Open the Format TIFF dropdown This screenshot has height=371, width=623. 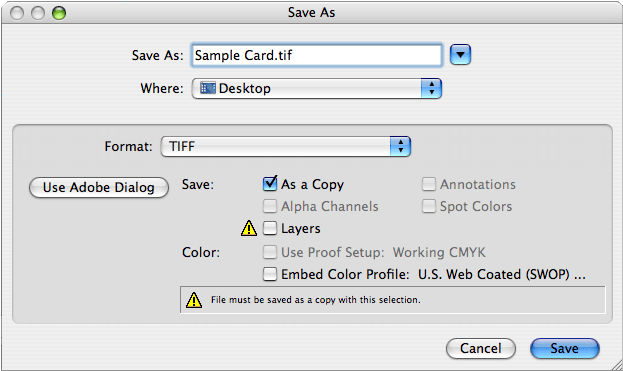[x=286, y=146]
